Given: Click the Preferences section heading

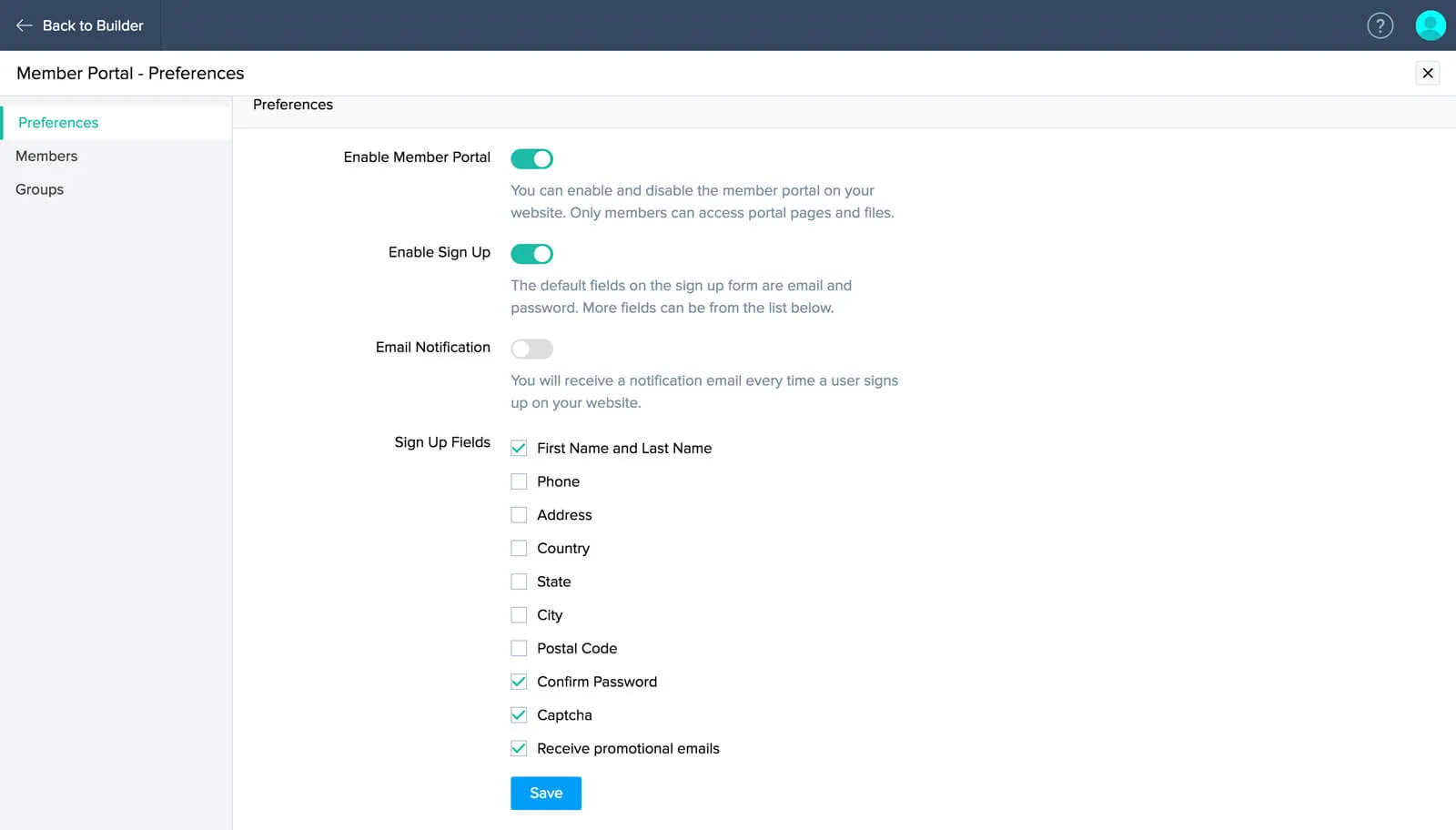Looking at the screenshot, I should click(x=293, y=105).
